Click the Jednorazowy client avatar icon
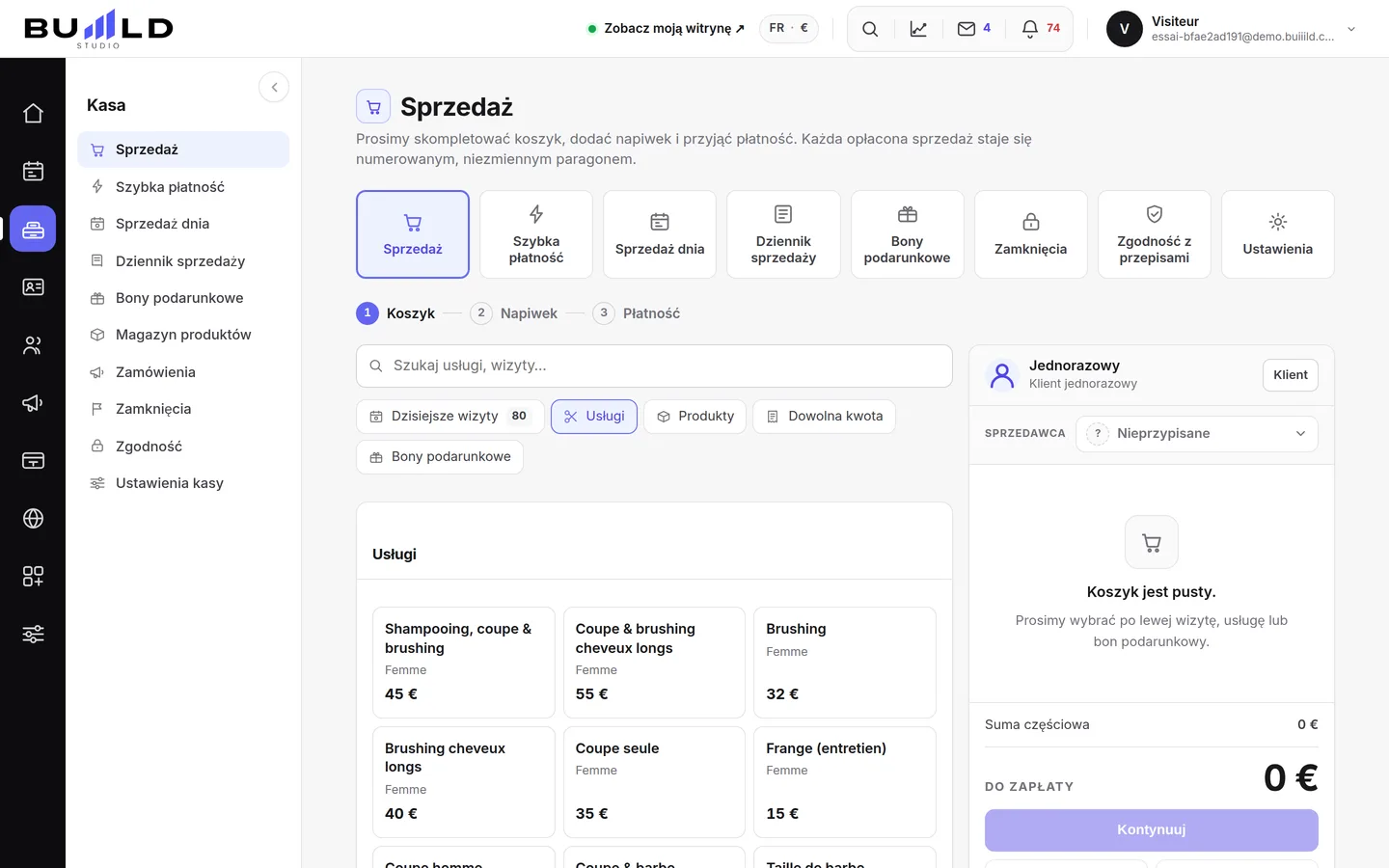 [1003, 375]
